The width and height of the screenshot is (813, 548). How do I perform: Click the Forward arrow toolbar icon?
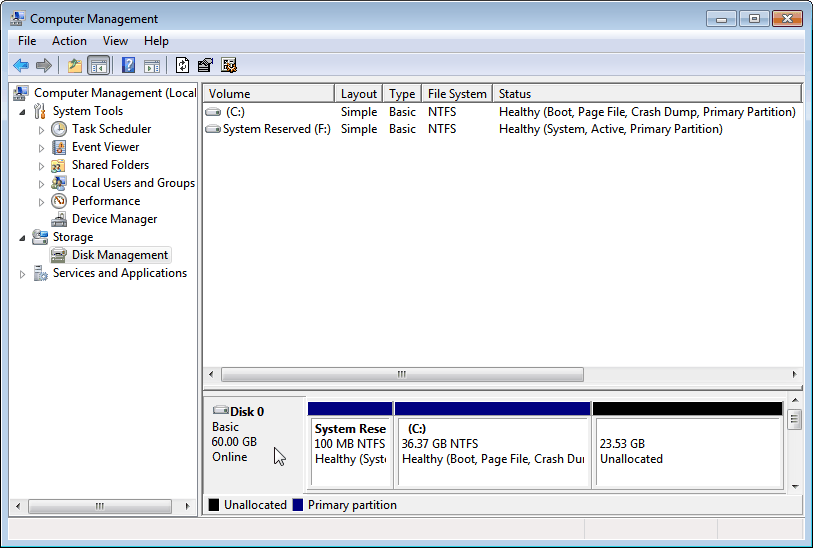click(x=44, y=65)
